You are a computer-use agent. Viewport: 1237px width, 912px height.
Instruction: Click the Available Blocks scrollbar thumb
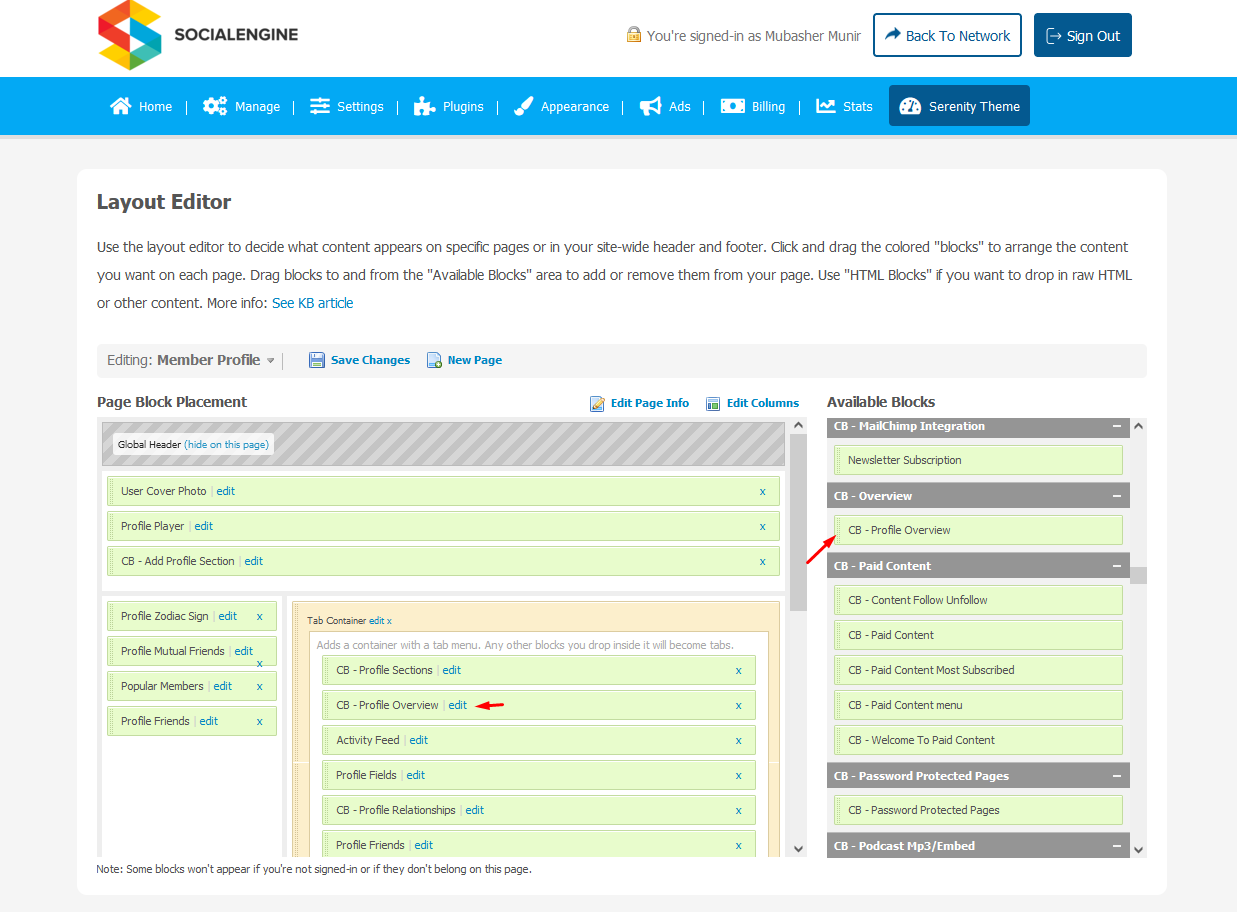click(x=1138, y=575)
